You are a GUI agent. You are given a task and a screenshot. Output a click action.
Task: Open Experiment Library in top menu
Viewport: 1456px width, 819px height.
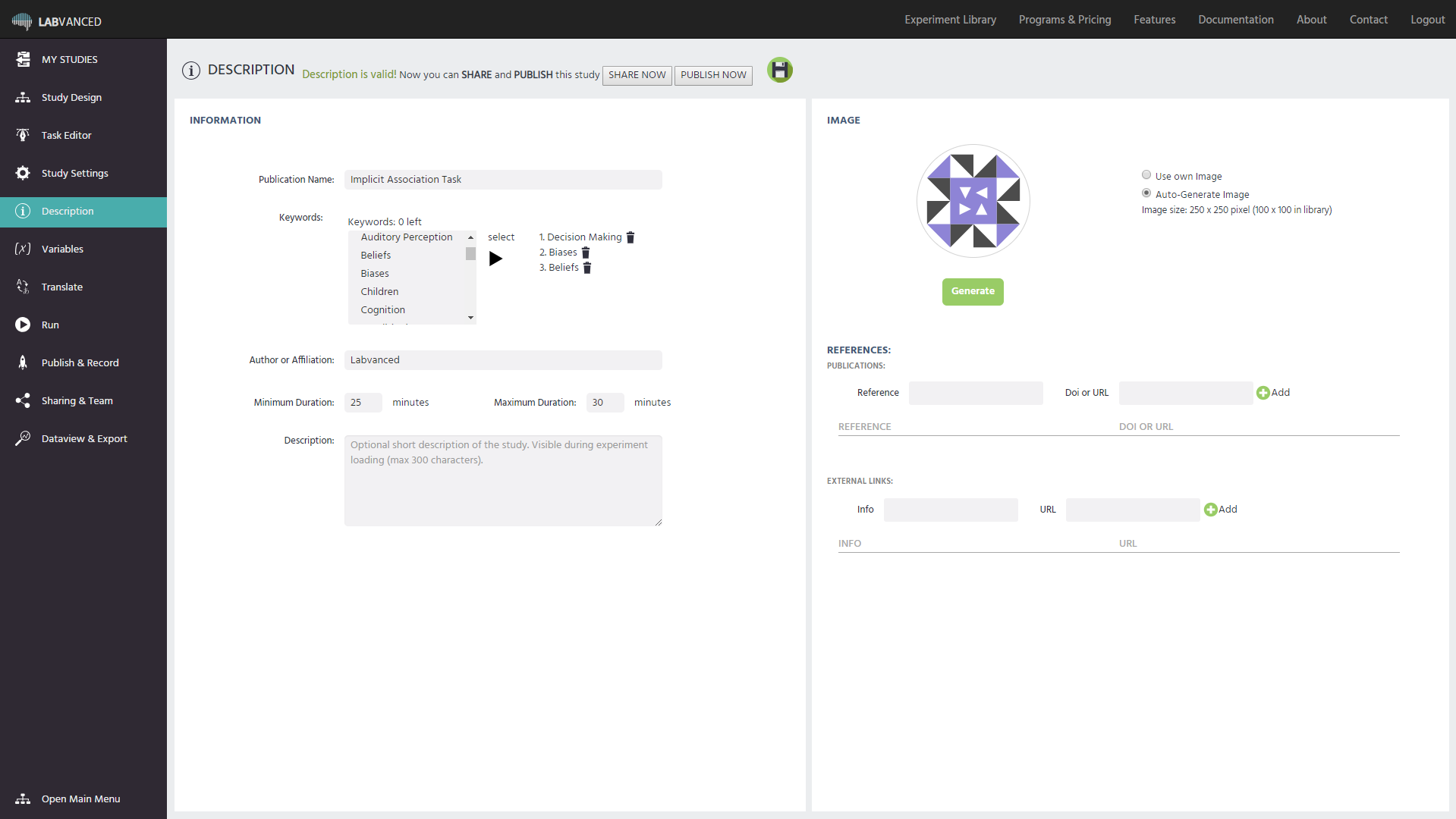tap(950, 20)
